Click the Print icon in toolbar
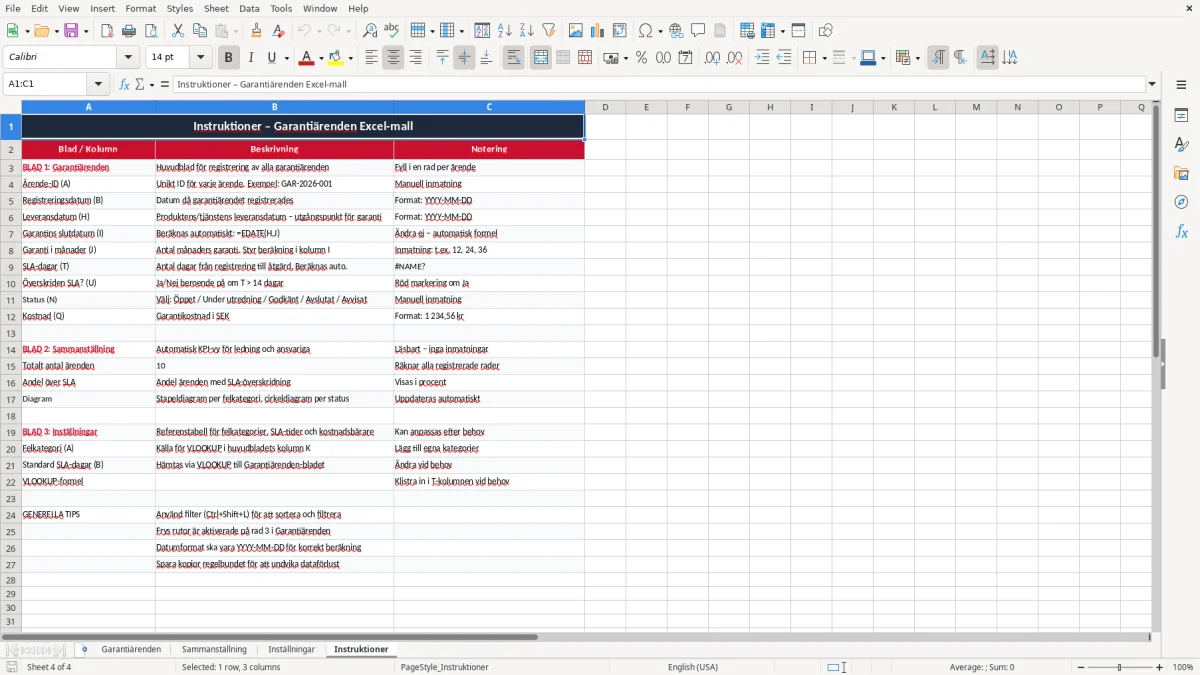This screenshot has width=1200, height=675. tap(129, 30)
